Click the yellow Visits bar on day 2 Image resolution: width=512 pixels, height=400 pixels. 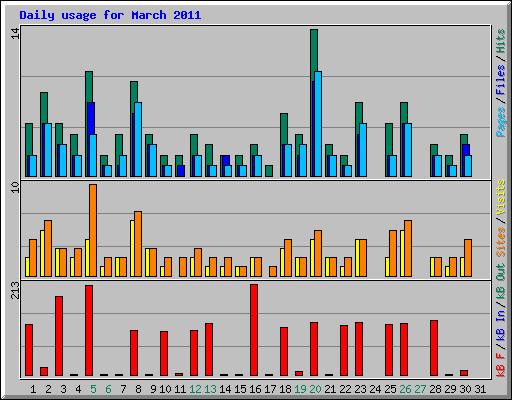pyautogui.click(x=42, y=253)
